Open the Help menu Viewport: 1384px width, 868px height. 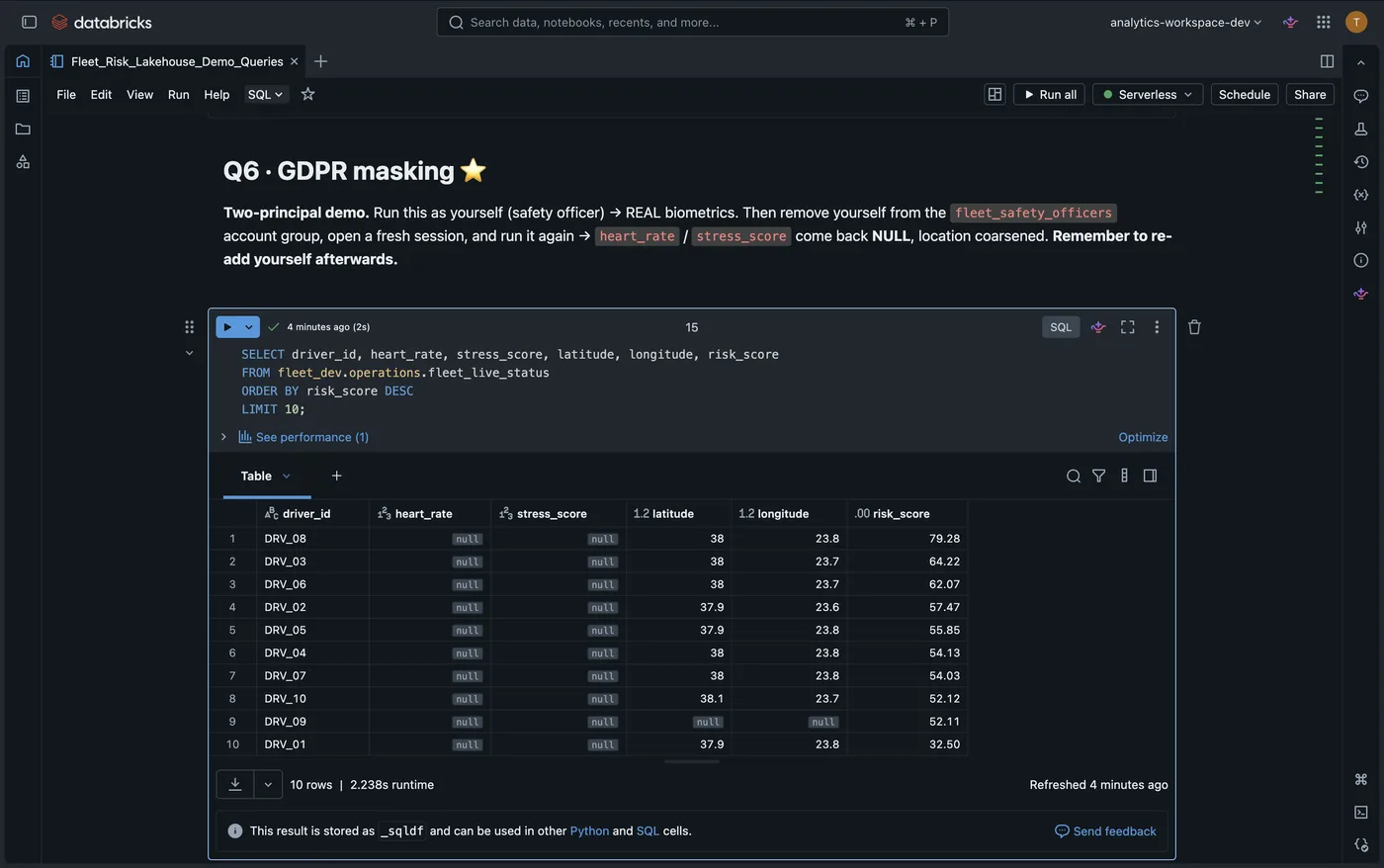tap(216, 94)
